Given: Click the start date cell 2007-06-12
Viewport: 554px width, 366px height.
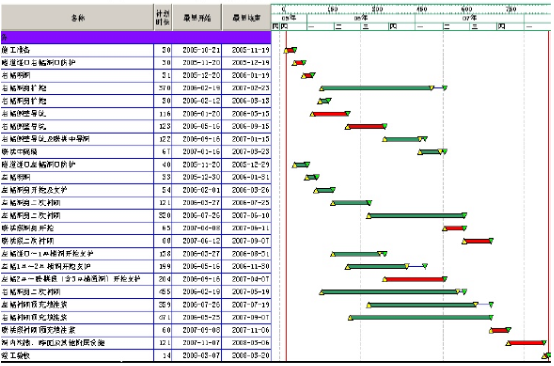Looking at the screenshot, I should tap(197, 241).
